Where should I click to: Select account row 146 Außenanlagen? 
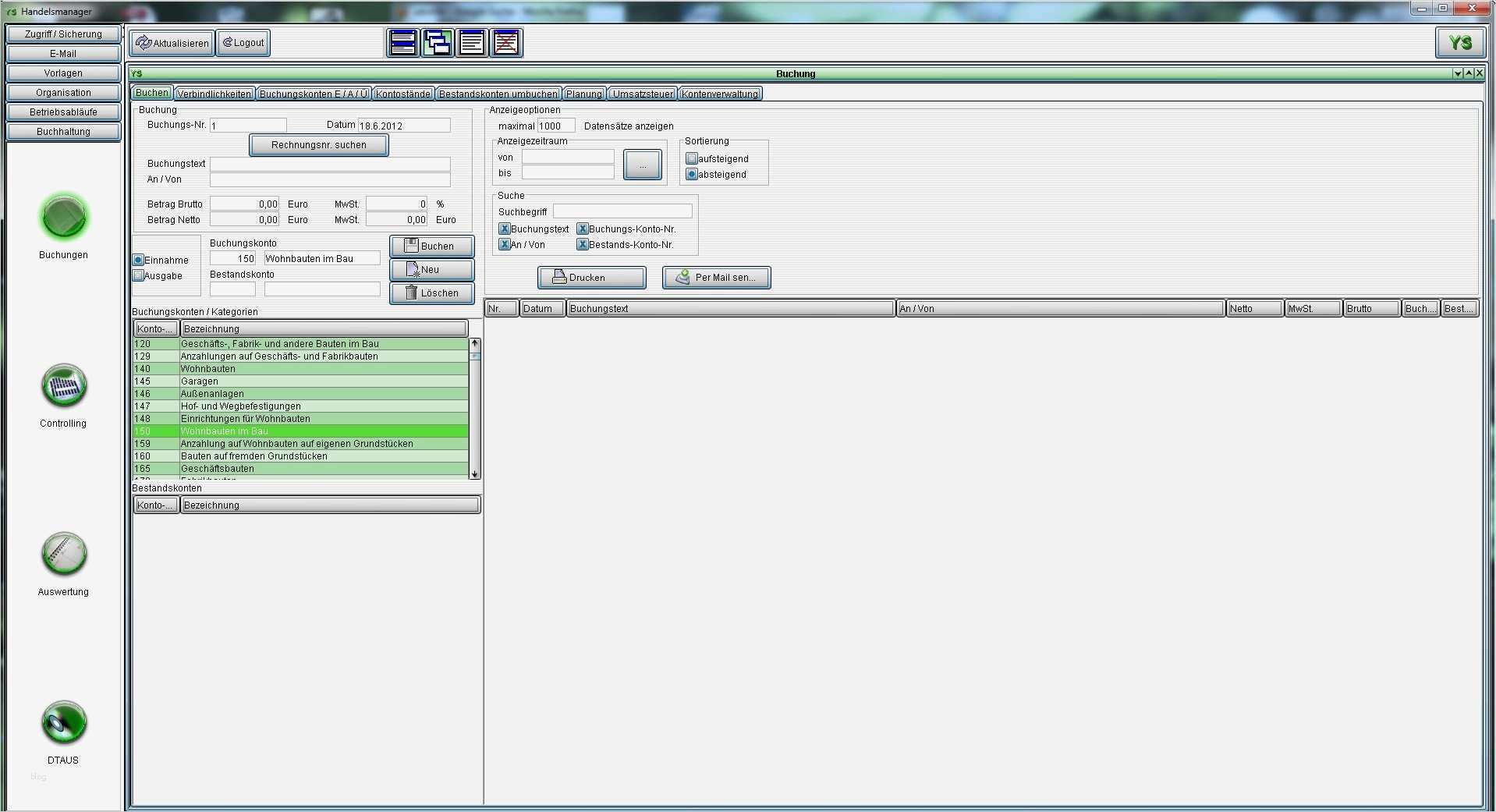point(301,394)
